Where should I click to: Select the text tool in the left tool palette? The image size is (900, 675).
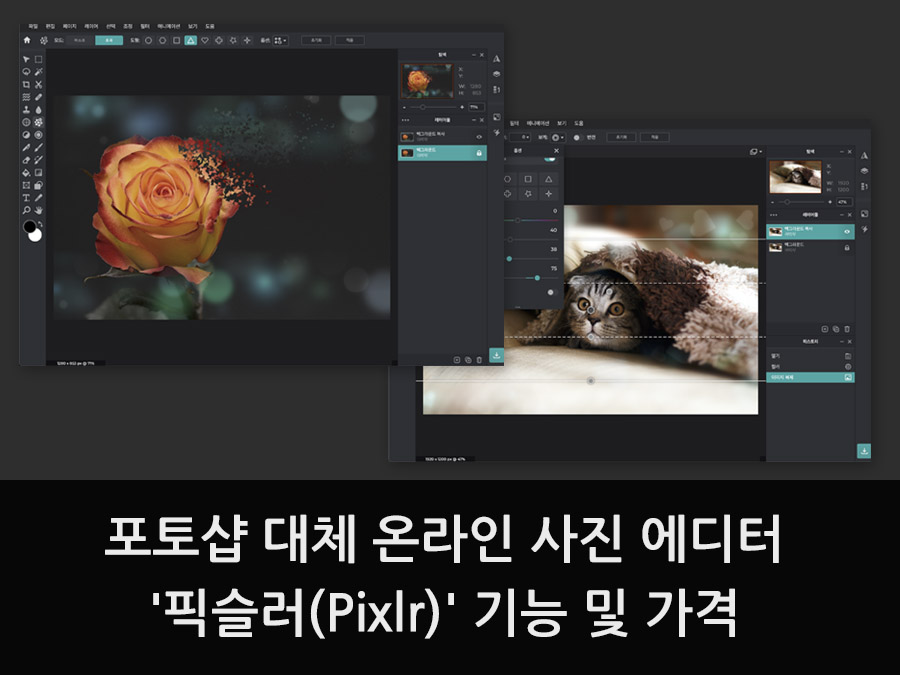tap(27, 196)
